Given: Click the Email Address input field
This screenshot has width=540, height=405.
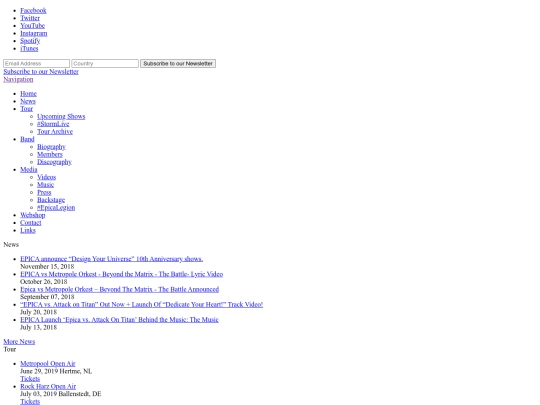Looking at the screenshot, I should point(37,63).
